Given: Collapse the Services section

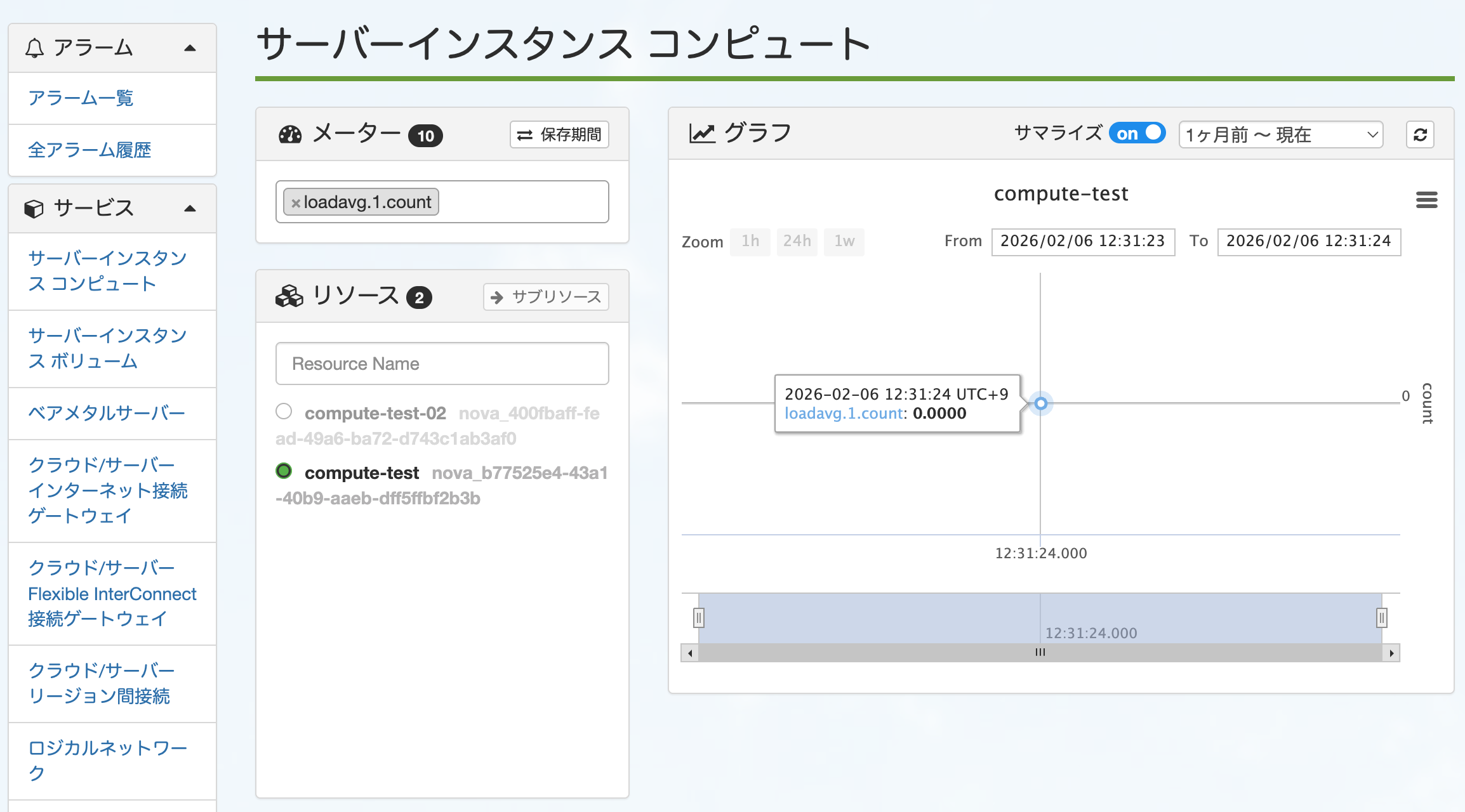Looking at the screenshot, I should pyautogui.click(x=190, y=209).
